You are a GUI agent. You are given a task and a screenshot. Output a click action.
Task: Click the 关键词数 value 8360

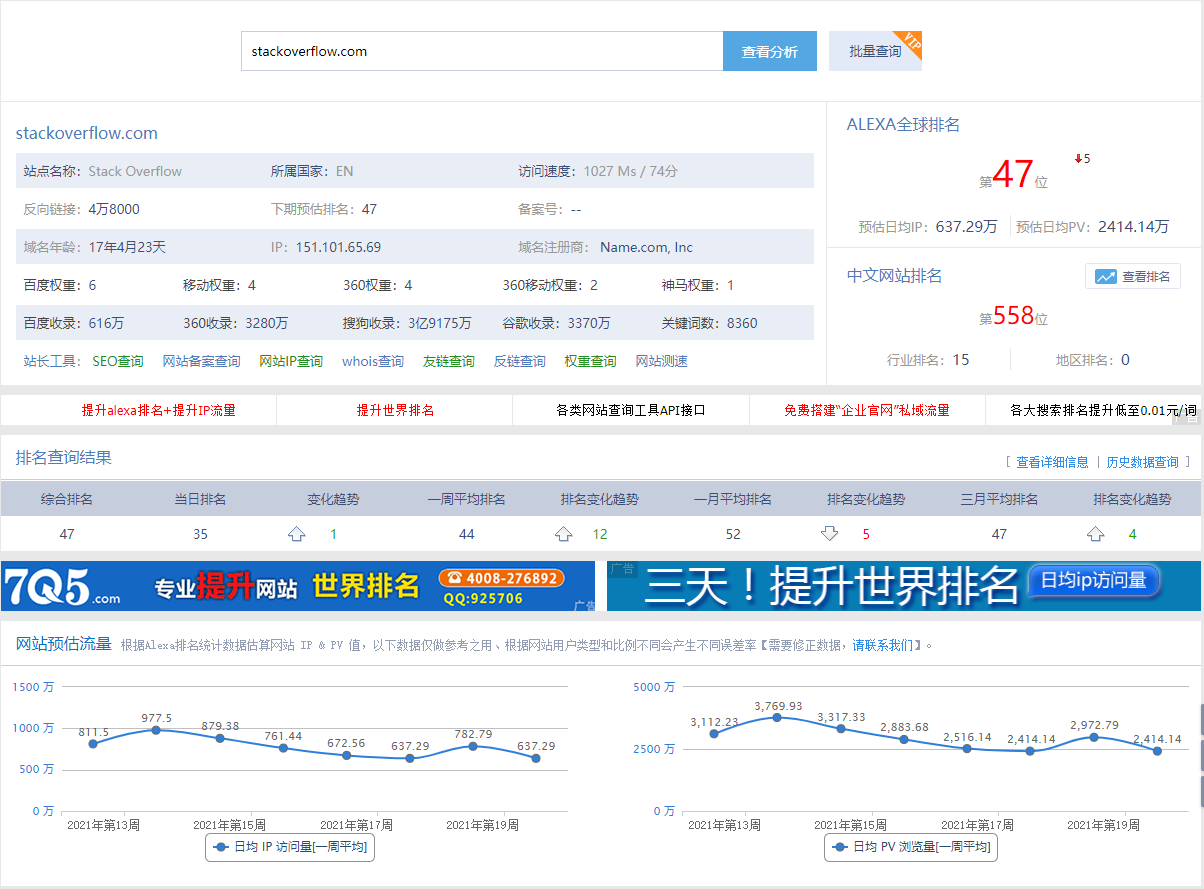(x=742, y=323)
